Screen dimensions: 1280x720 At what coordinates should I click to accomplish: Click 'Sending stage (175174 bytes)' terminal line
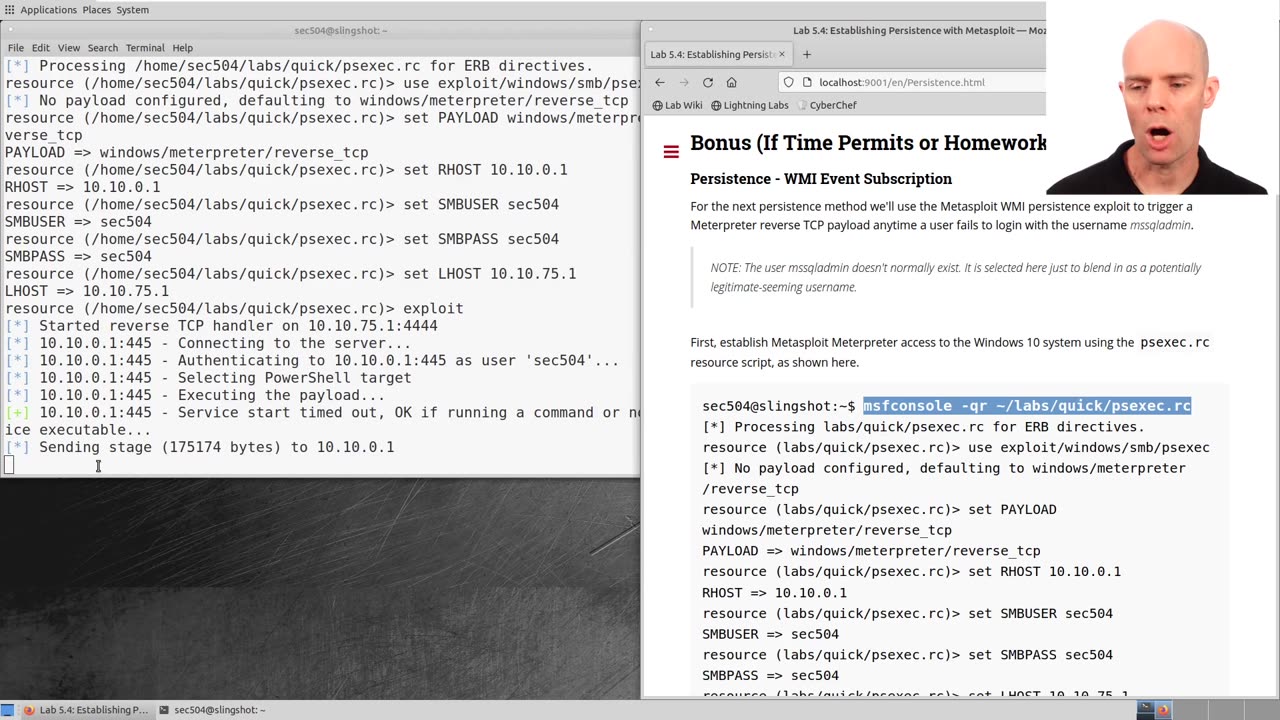200,447
